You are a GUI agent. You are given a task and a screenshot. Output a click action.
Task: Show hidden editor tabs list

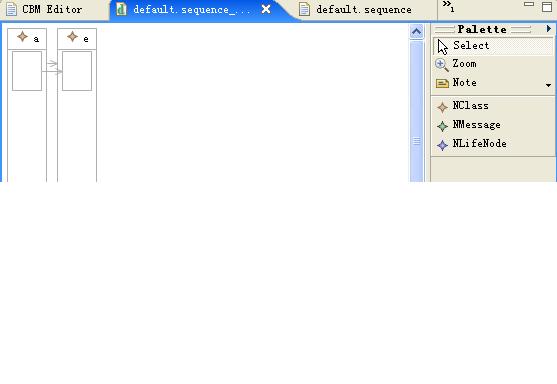[x=448, y=6]
